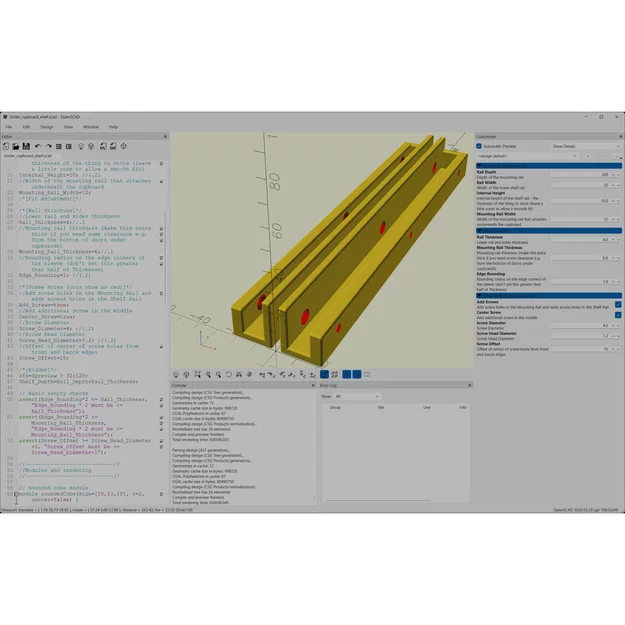Click the Info column header in Error-Log
Viewport: 625px width, 625px height.
[462, 407]
